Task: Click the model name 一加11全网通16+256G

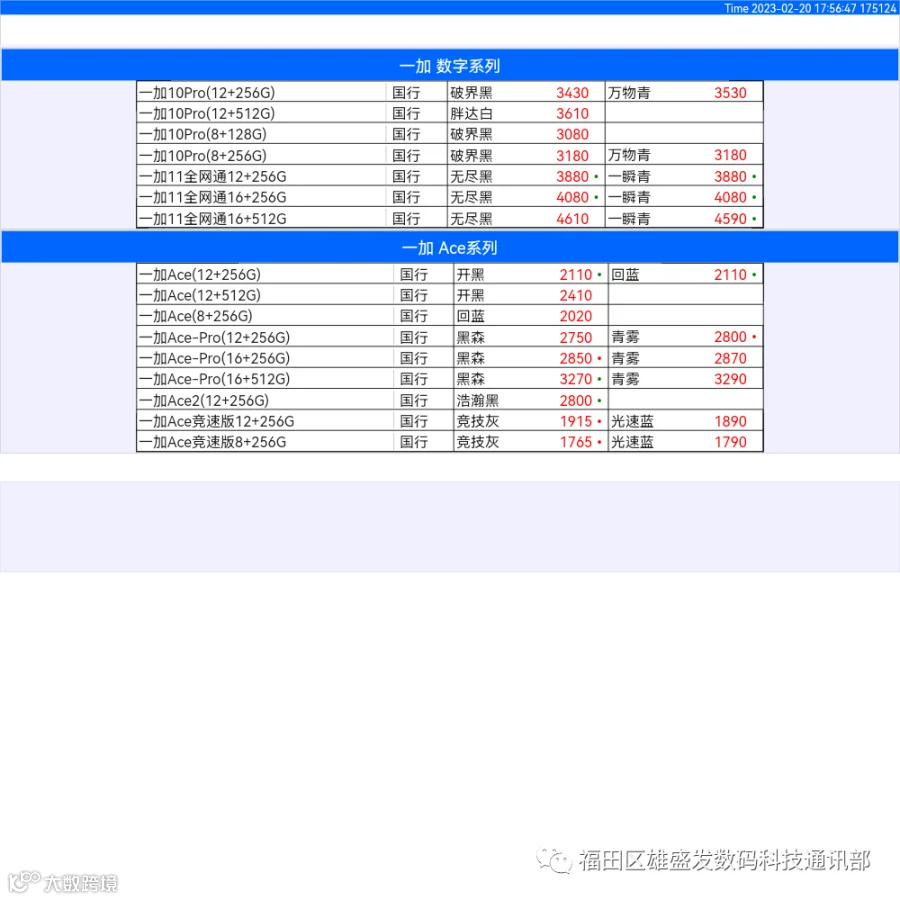Action: [x=213, y=197]
